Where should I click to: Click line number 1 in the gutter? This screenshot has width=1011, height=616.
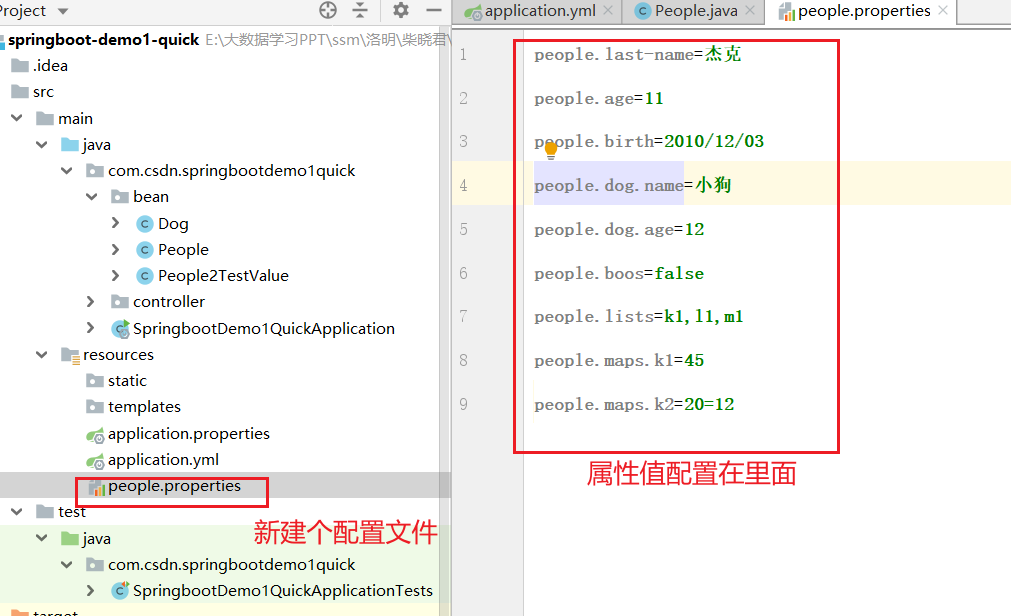pos(463,54)
